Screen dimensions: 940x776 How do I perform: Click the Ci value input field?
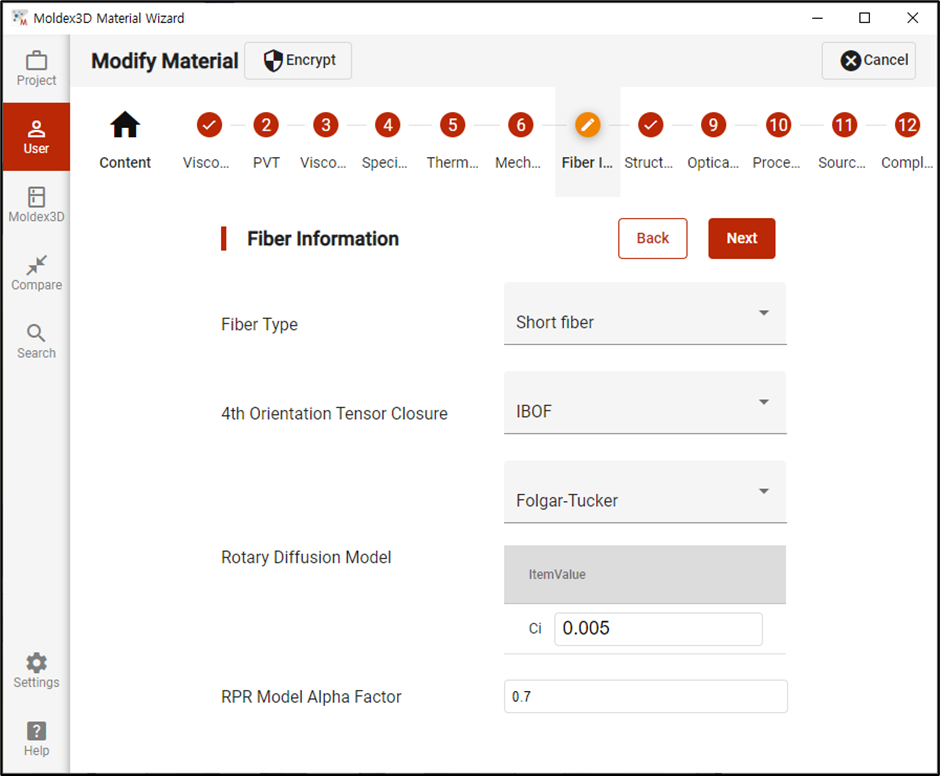coord(658,628)
